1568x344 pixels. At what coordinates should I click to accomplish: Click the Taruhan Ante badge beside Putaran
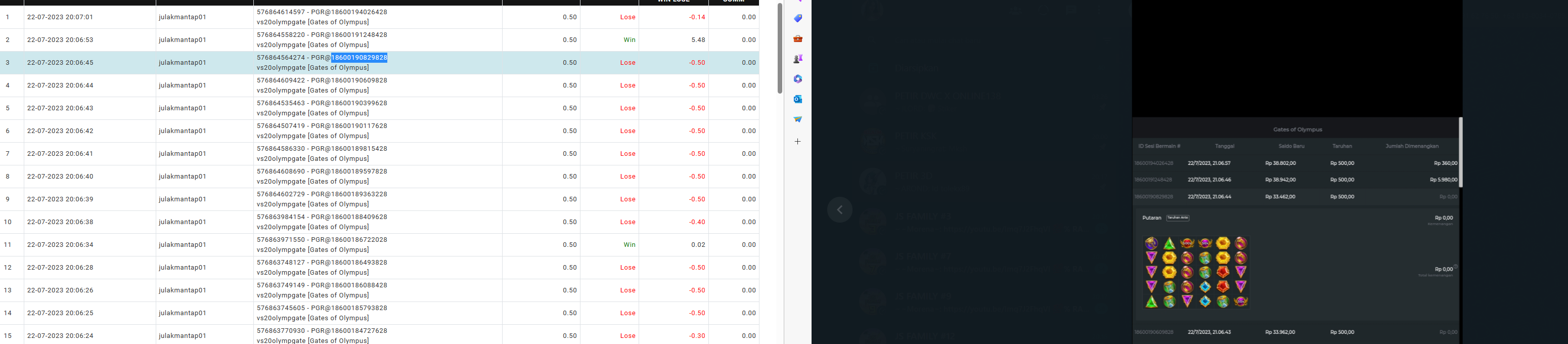(x=1178, y=218)
